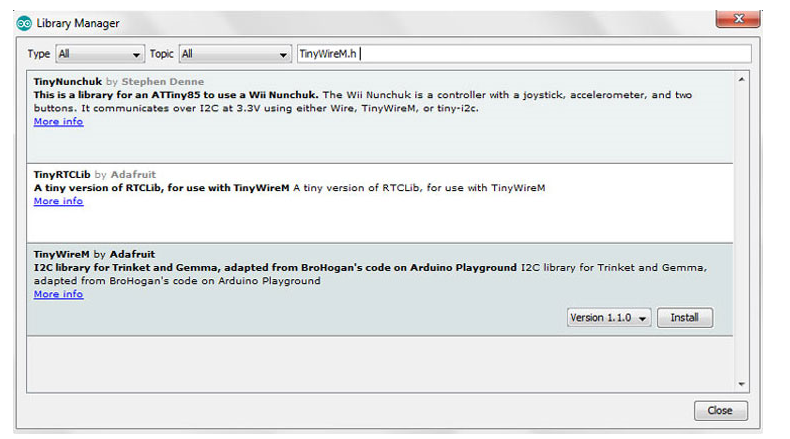
Task: Open More info link for TinyRTCLib
Action: tap(58, 201)
